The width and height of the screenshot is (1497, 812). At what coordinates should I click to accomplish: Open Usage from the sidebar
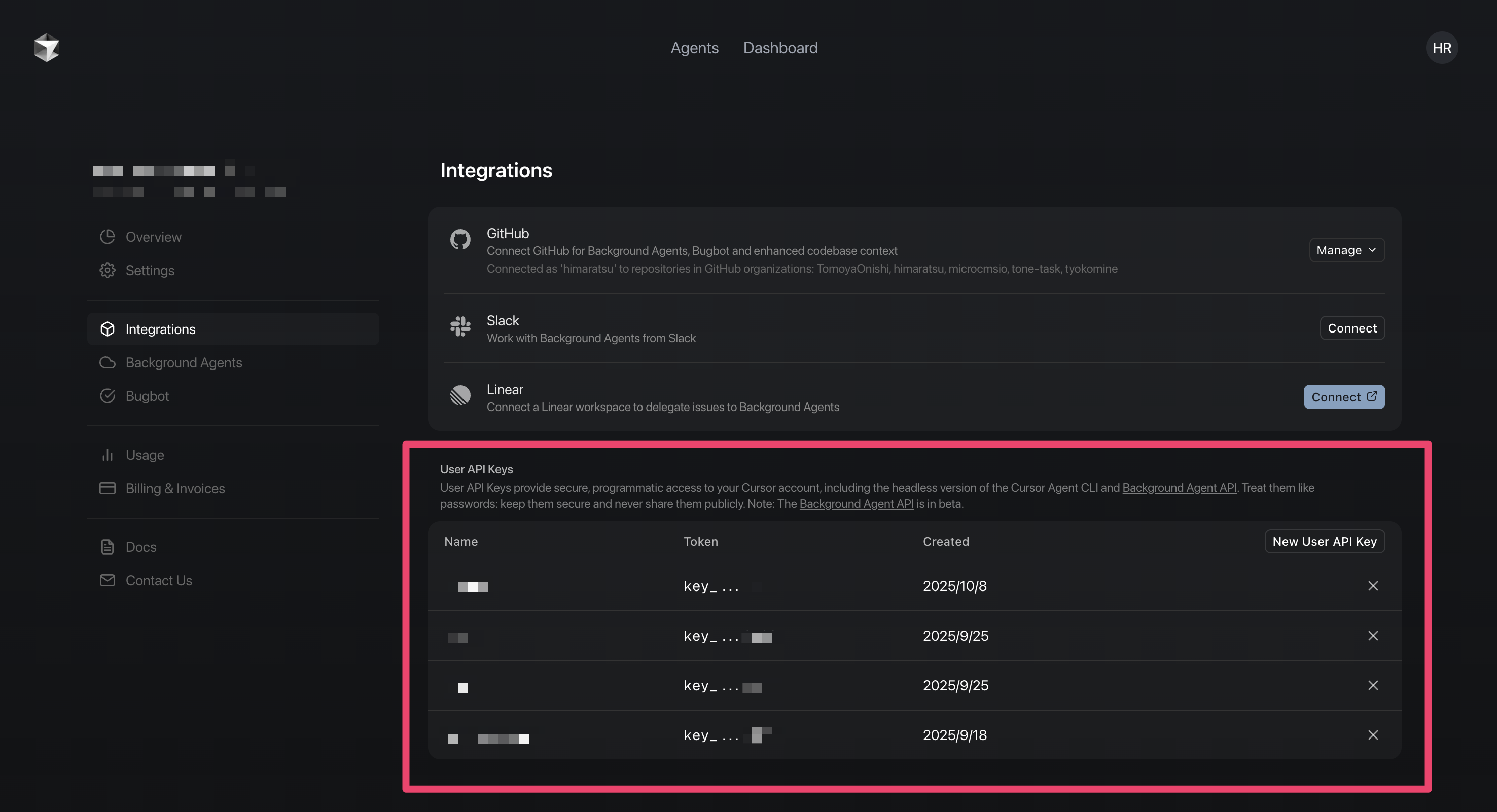point(145,455)
